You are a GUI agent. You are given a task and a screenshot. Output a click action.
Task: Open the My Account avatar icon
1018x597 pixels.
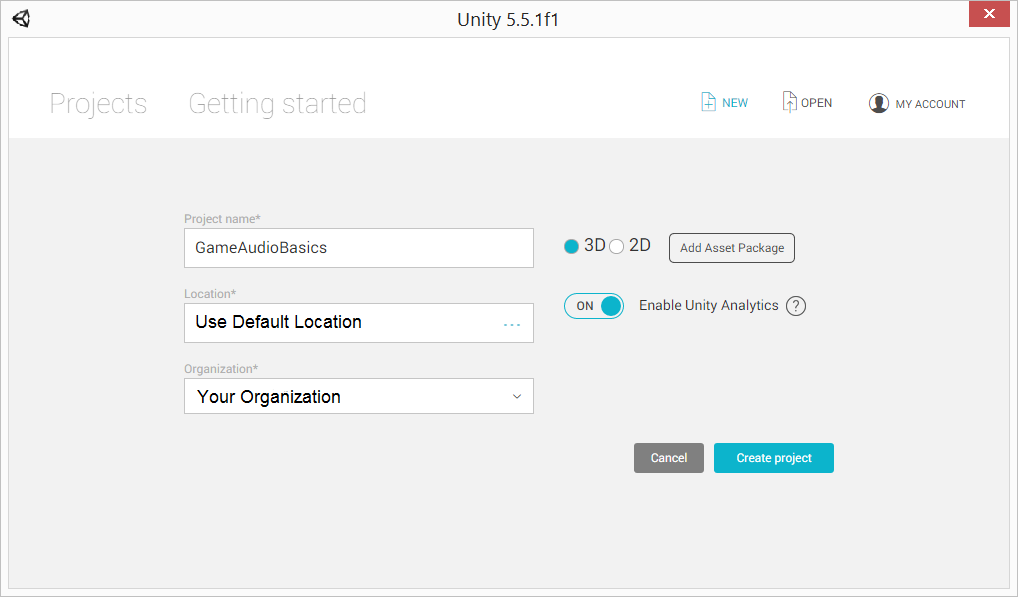coord(878,103)
